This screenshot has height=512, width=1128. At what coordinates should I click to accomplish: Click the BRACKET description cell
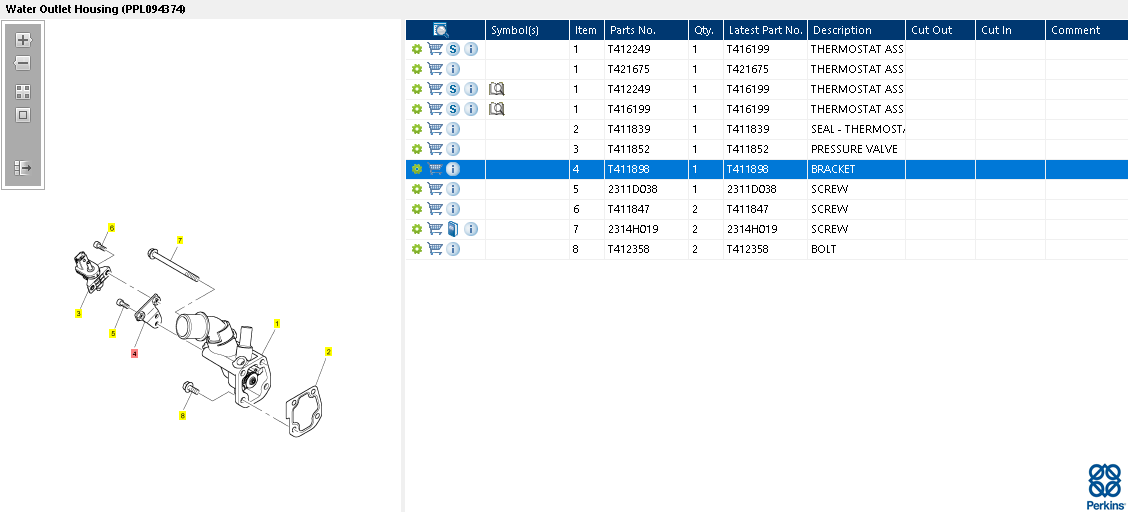[856, 169]
